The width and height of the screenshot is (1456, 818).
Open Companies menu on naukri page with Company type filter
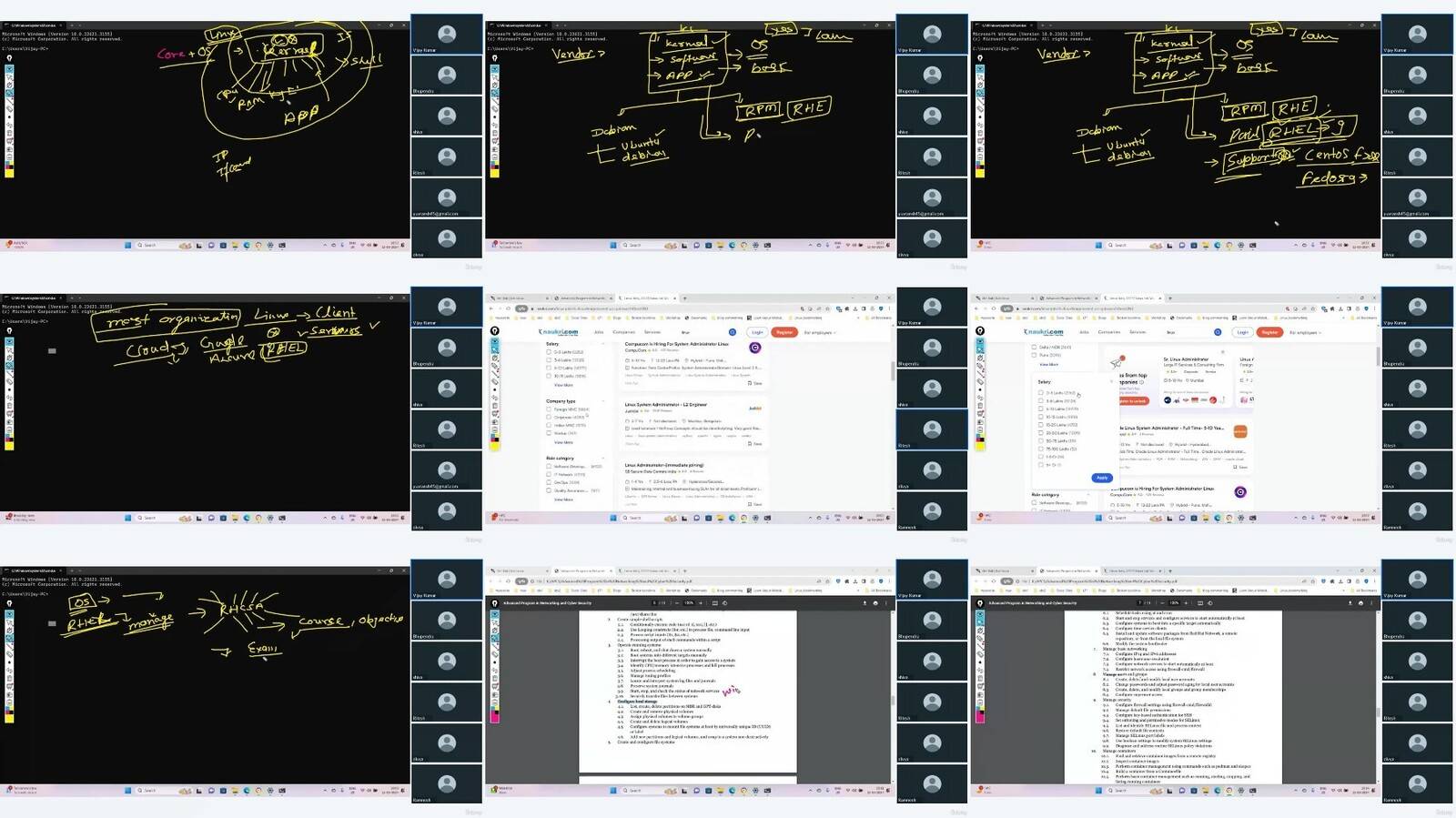click(624, 332)
